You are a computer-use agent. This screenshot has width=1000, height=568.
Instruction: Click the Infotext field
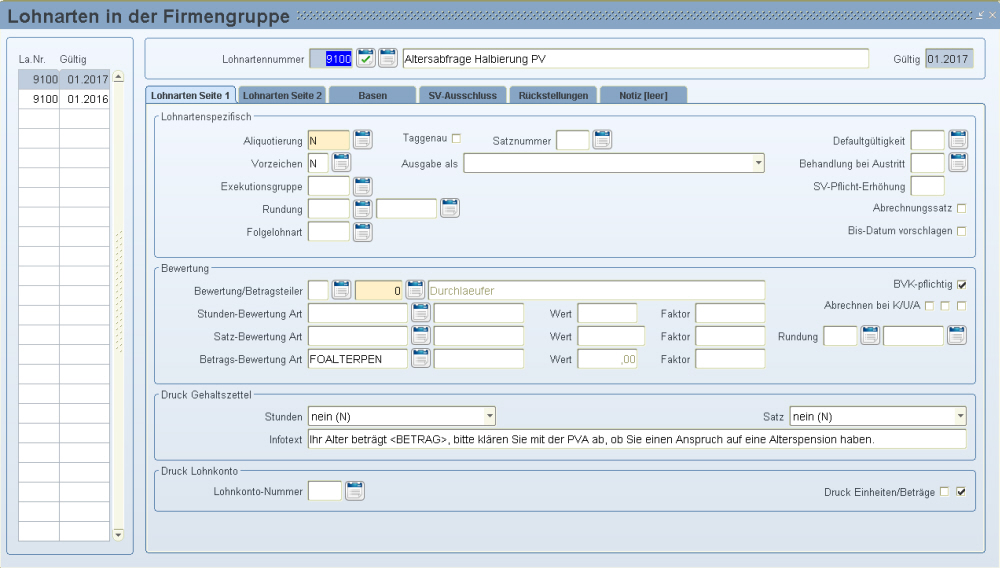[x=636, y=439]
